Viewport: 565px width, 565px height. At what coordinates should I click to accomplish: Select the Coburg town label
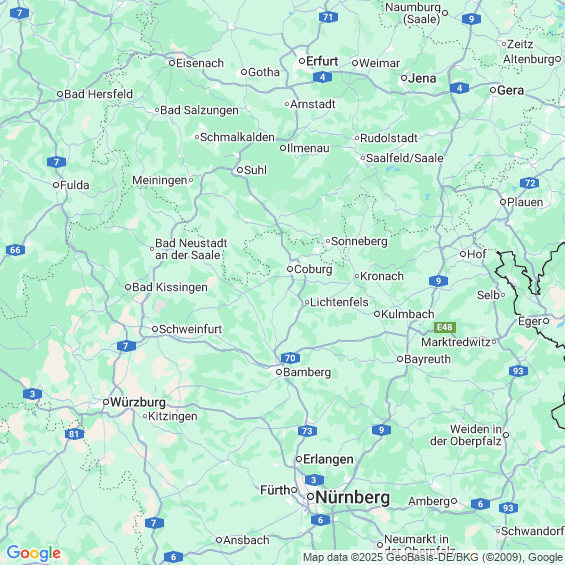[x=313, y=269]
